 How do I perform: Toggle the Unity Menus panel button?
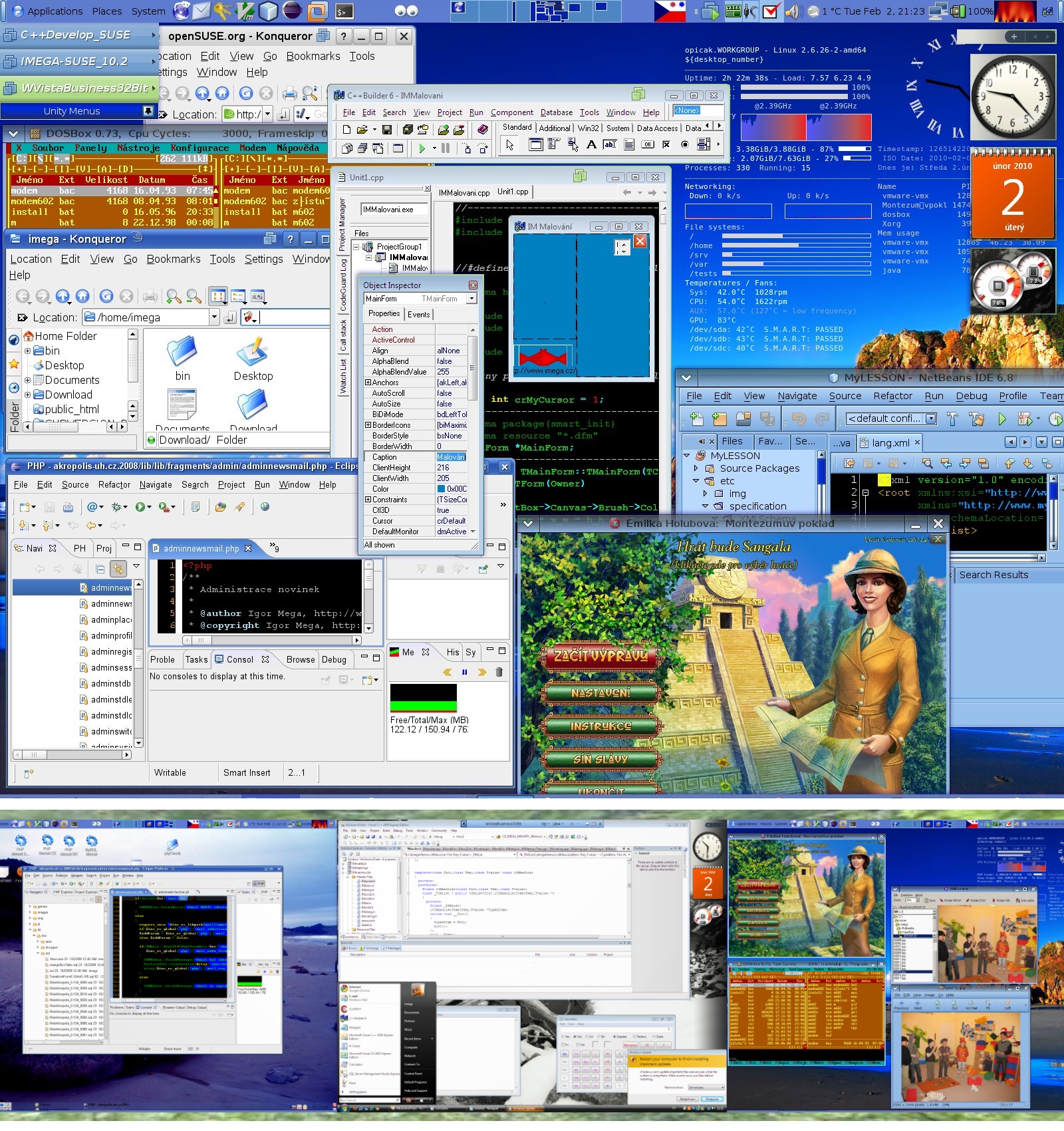(148, 111)
